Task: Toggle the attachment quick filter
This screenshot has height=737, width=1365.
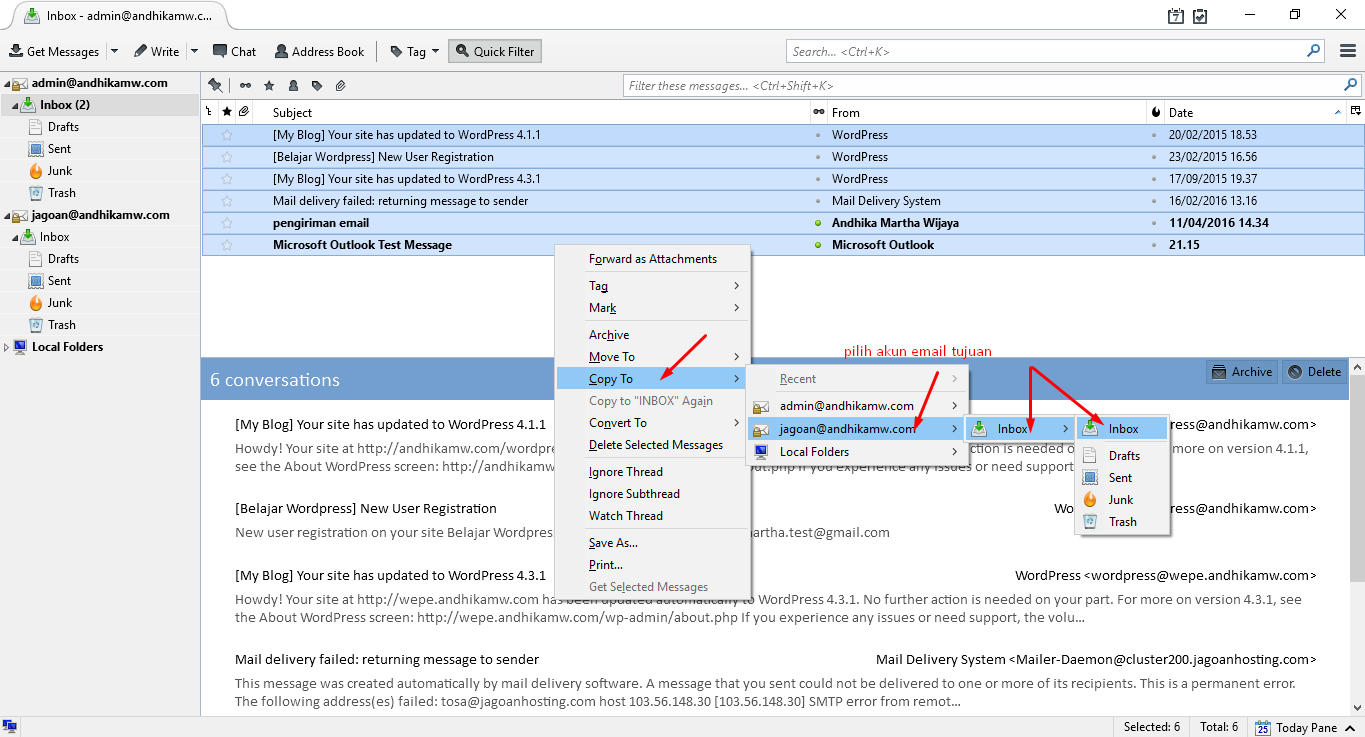Action: click(x=340, y=86)
